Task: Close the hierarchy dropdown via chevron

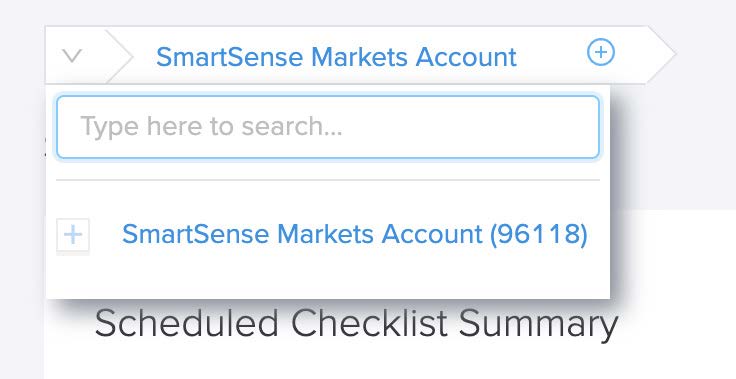Action: pos(72,55)
